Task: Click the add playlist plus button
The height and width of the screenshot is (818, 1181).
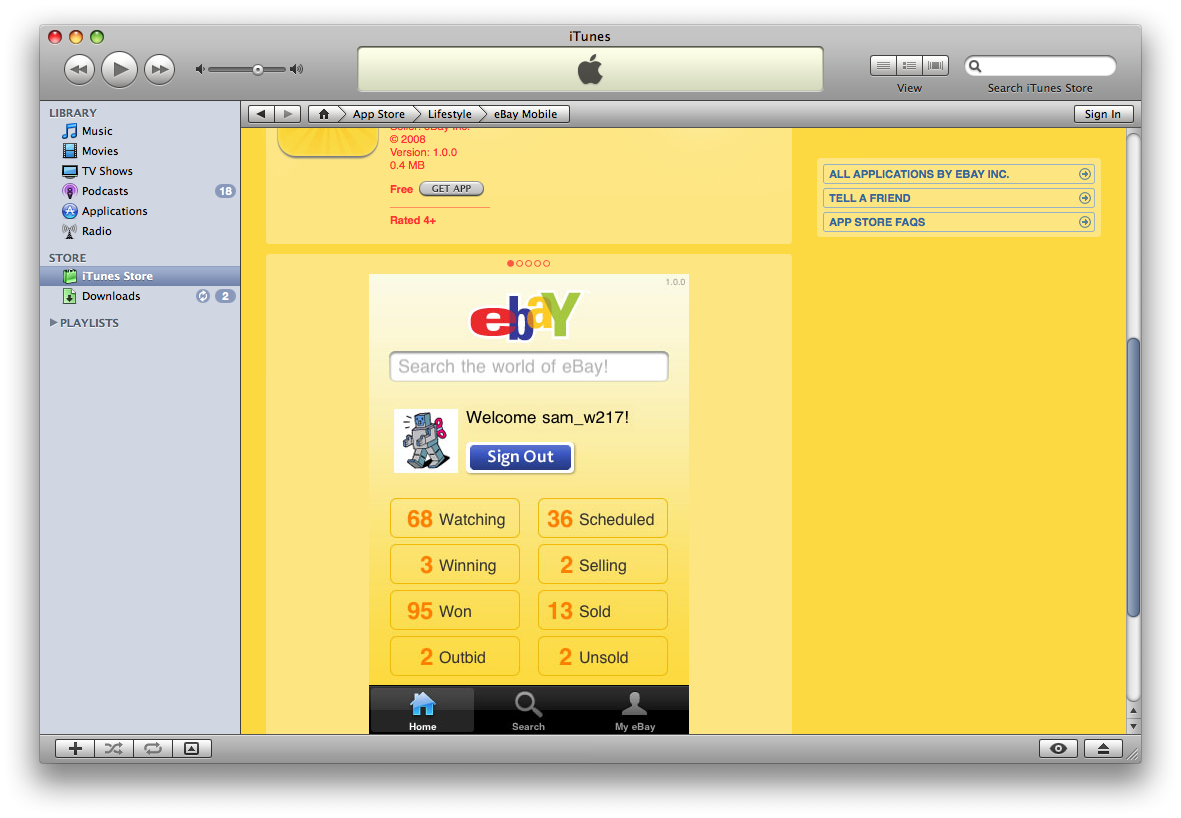Action: click(x=75, y=749)
